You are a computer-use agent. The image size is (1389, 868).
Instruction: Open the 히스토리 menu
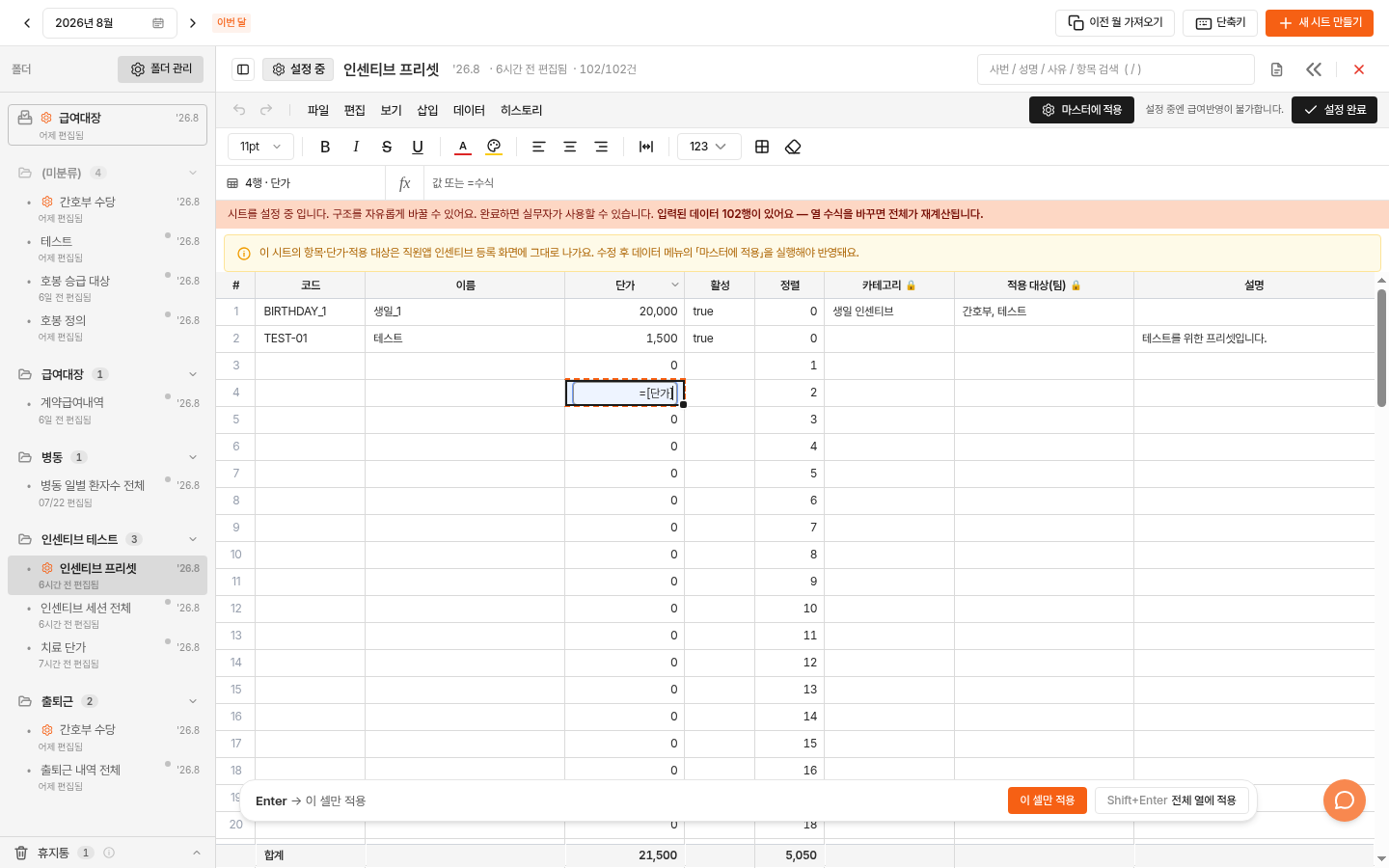(x=521, y=110)
